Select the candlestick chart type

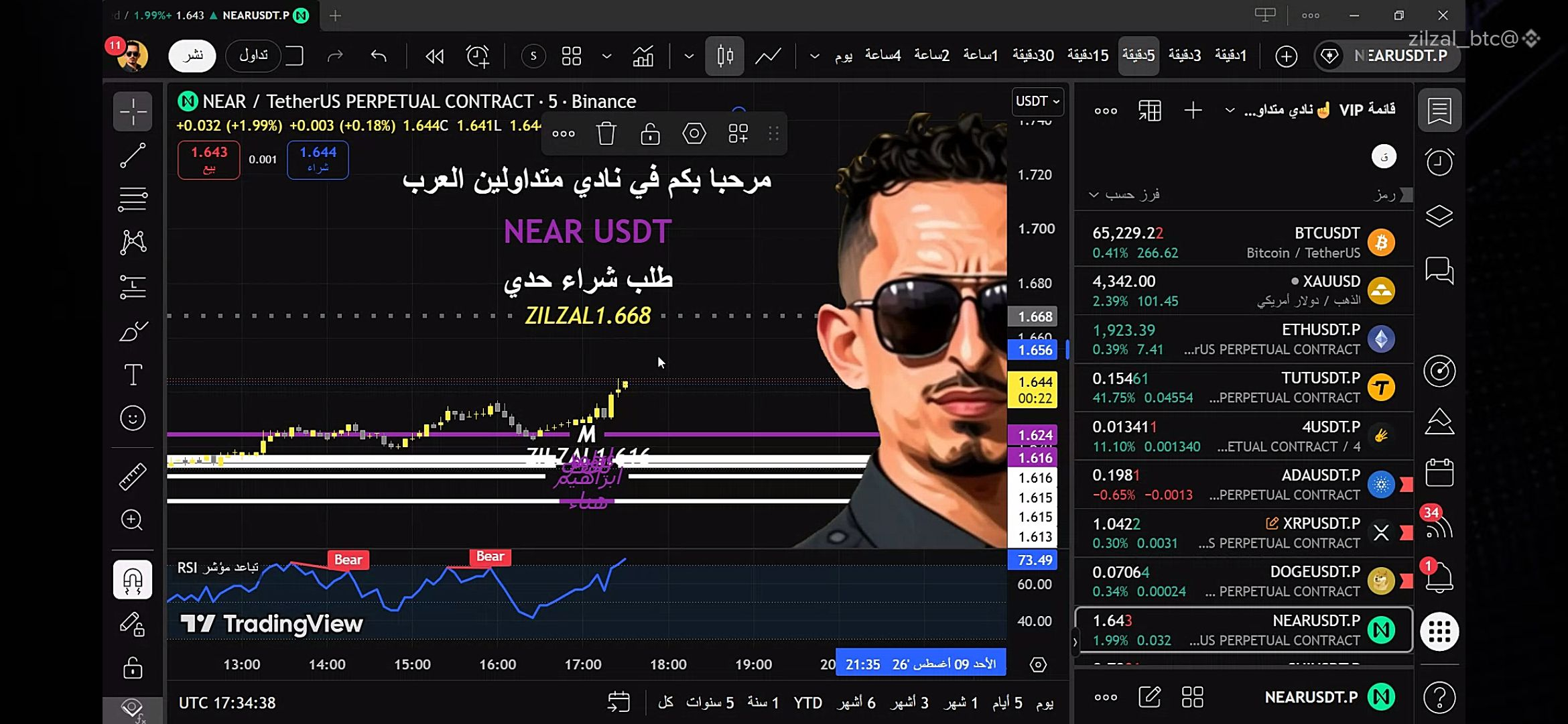pos(724,56)
